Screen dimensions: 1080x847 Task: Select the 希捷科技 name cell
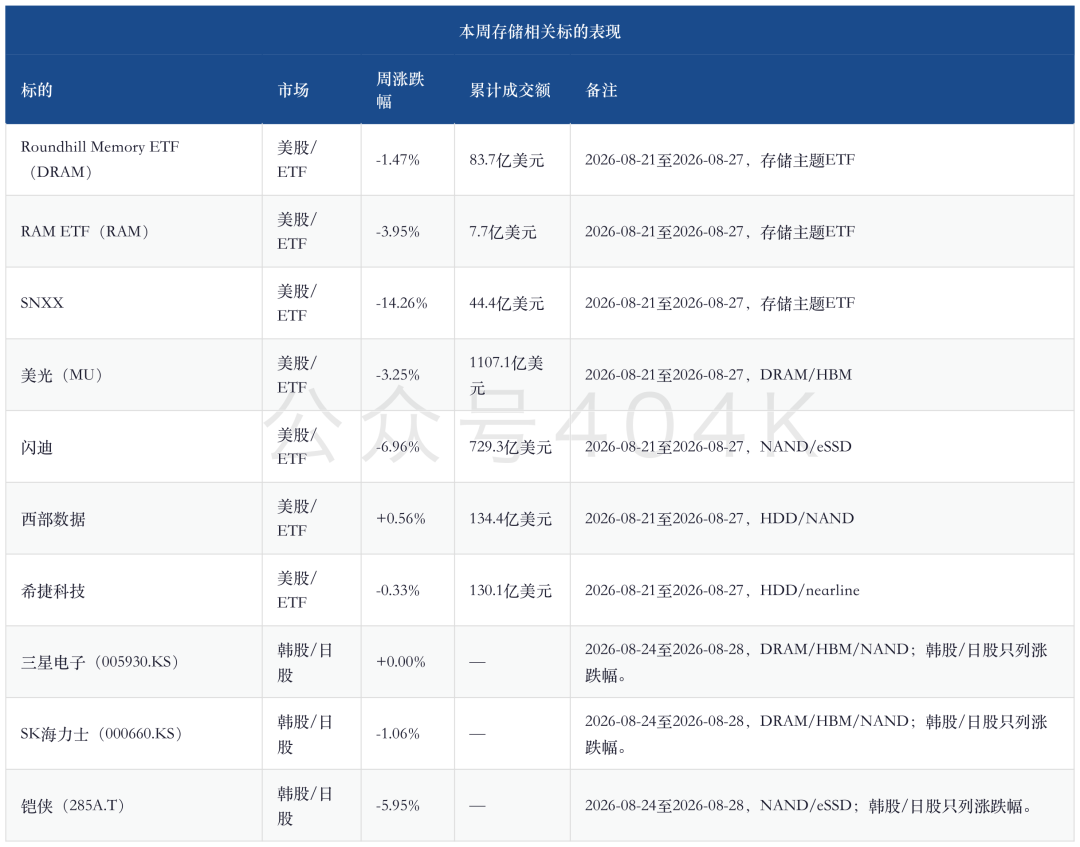[134, 591]
